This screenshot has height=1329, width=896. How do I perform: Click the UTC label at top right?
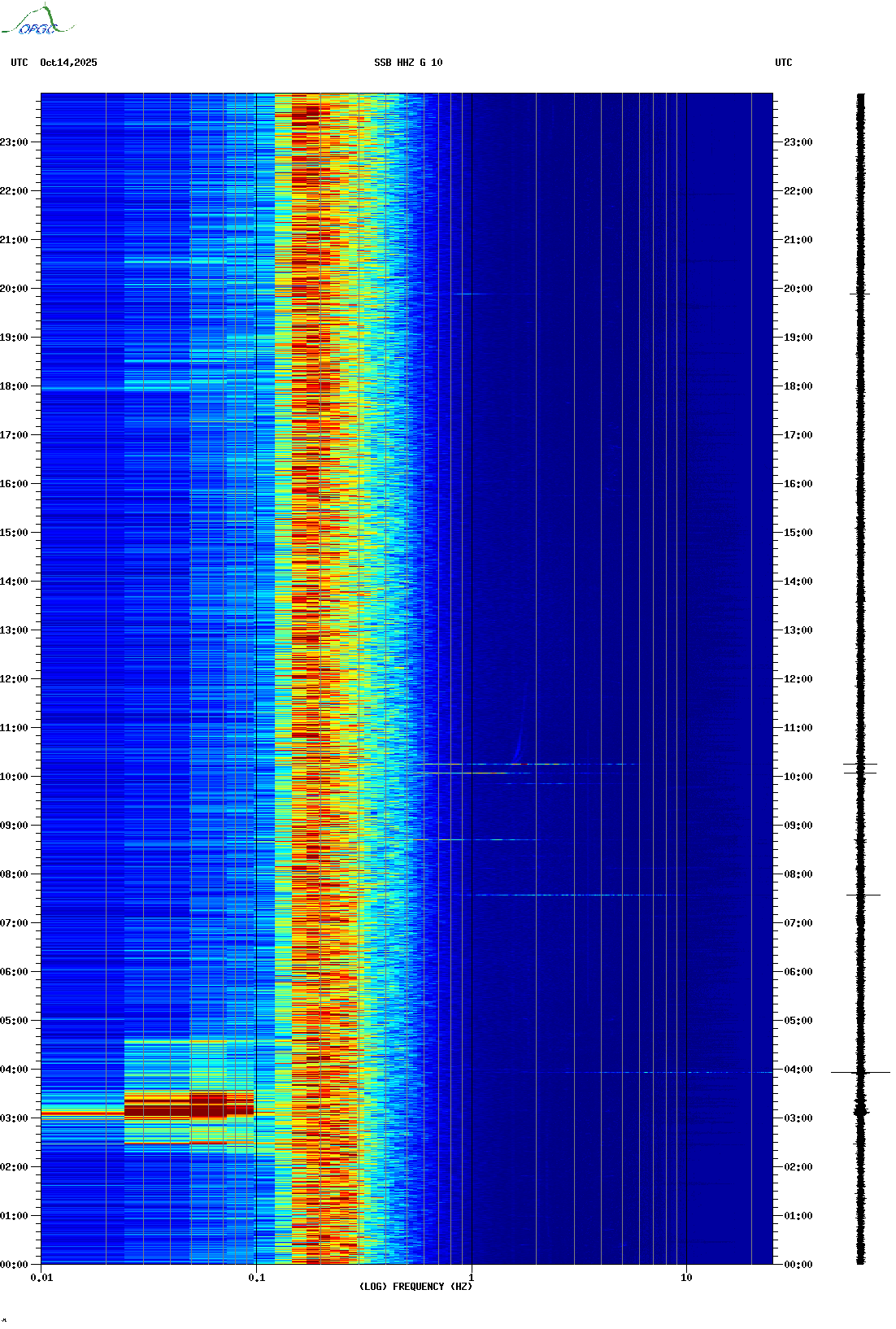point(783,63)
